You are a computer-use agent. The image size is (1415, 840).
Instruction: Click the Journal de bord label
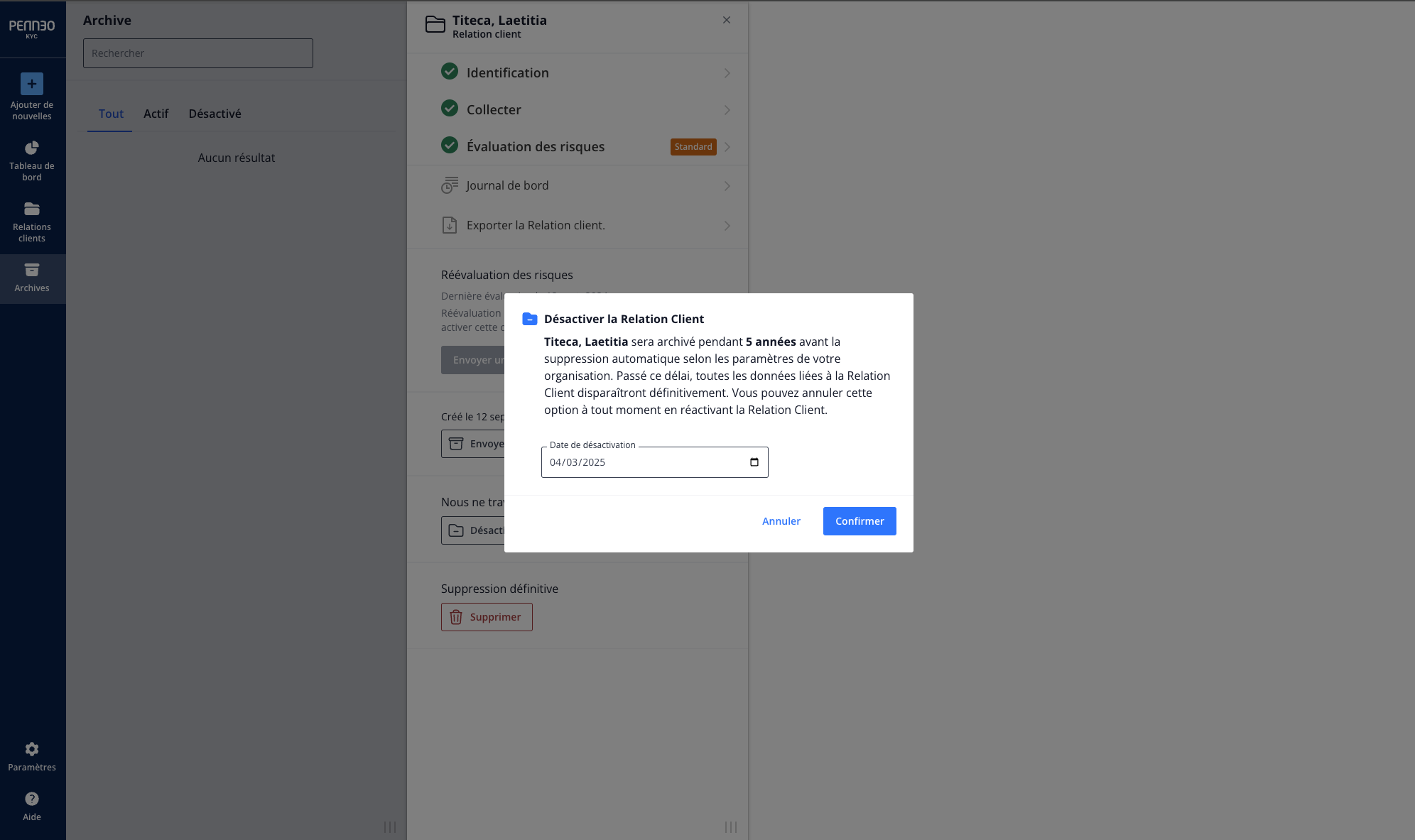[x=507, y=185]
